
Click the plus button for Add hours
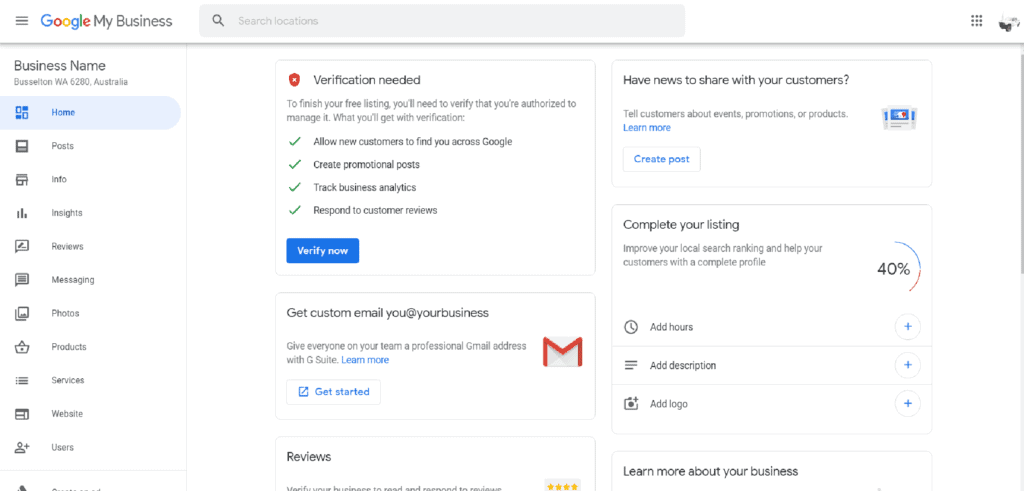[x=908, y=327]
